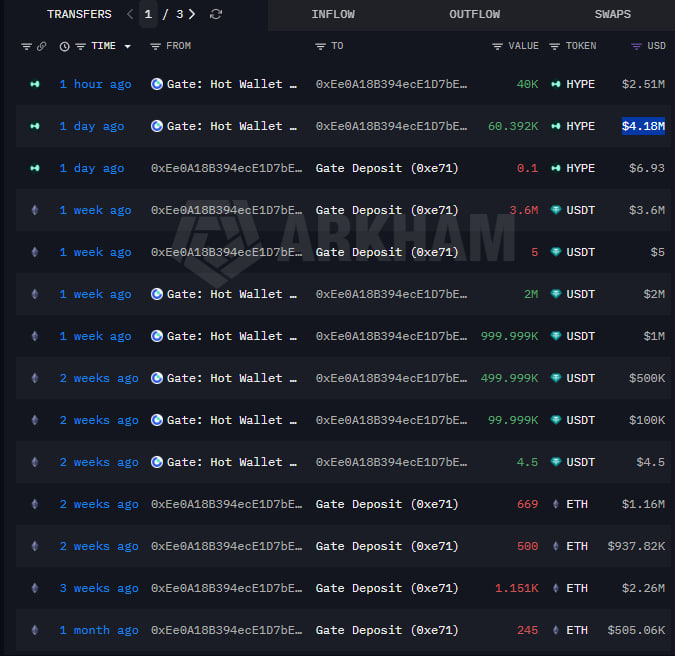Image resolution: width=675 pixels, height=656 pixels.
Task: Click ETH token icon in $505.06K row
Action: point(556,630)
